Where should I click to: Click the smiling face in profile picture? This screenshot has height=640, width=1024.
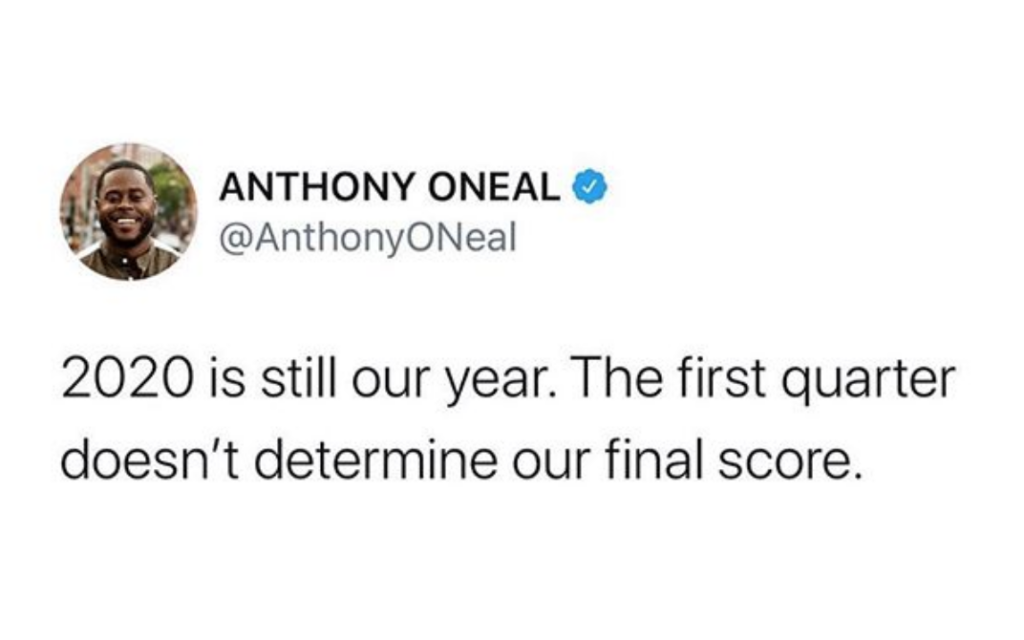click(x=125, y=206)
